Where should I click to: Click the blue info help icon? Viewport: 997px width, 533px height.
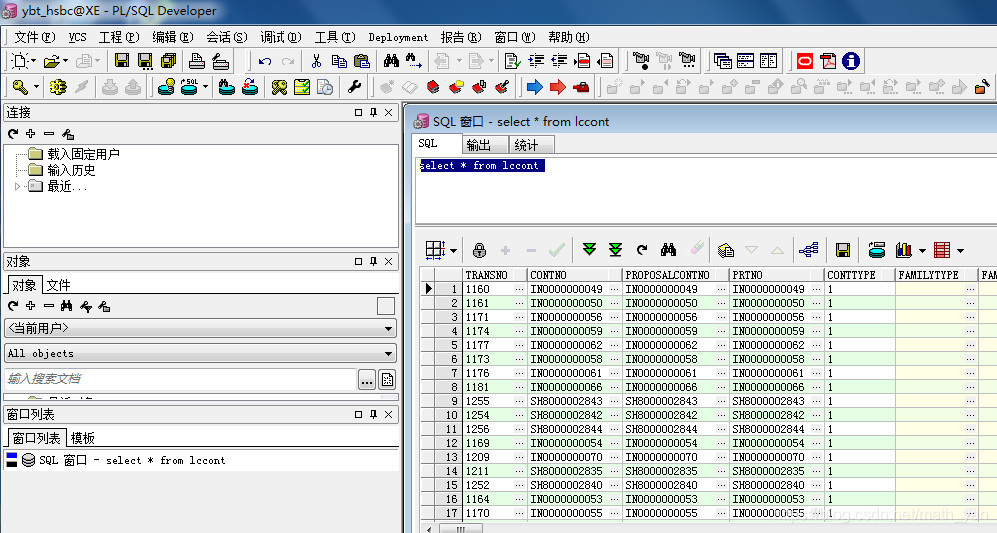point(851,61)
